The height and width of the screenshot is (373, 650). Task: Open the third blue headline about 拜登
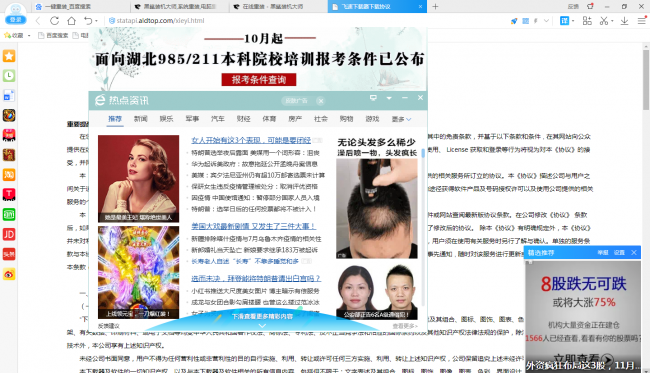256,278
